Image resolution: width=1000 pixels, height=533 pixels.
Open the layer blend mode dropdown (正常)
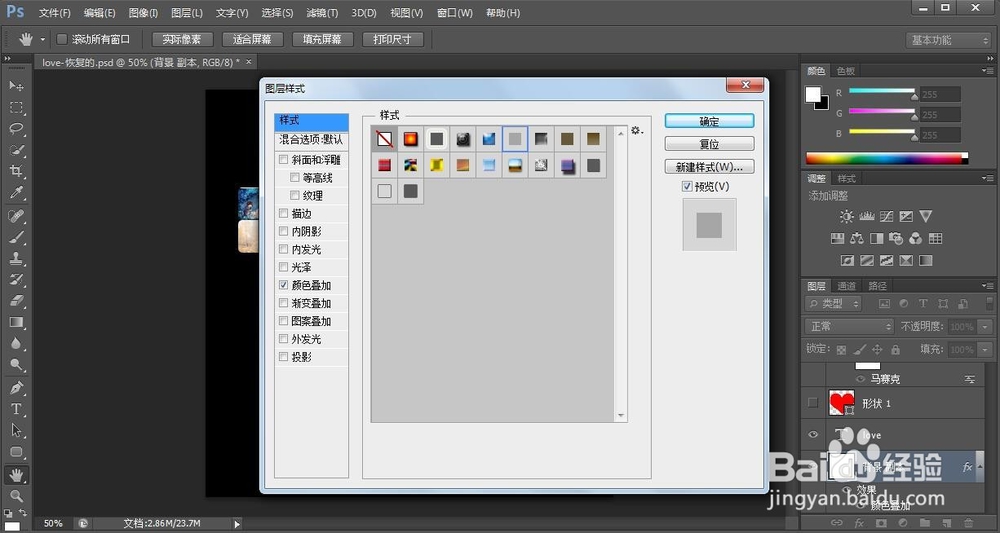tap(849, 326)
